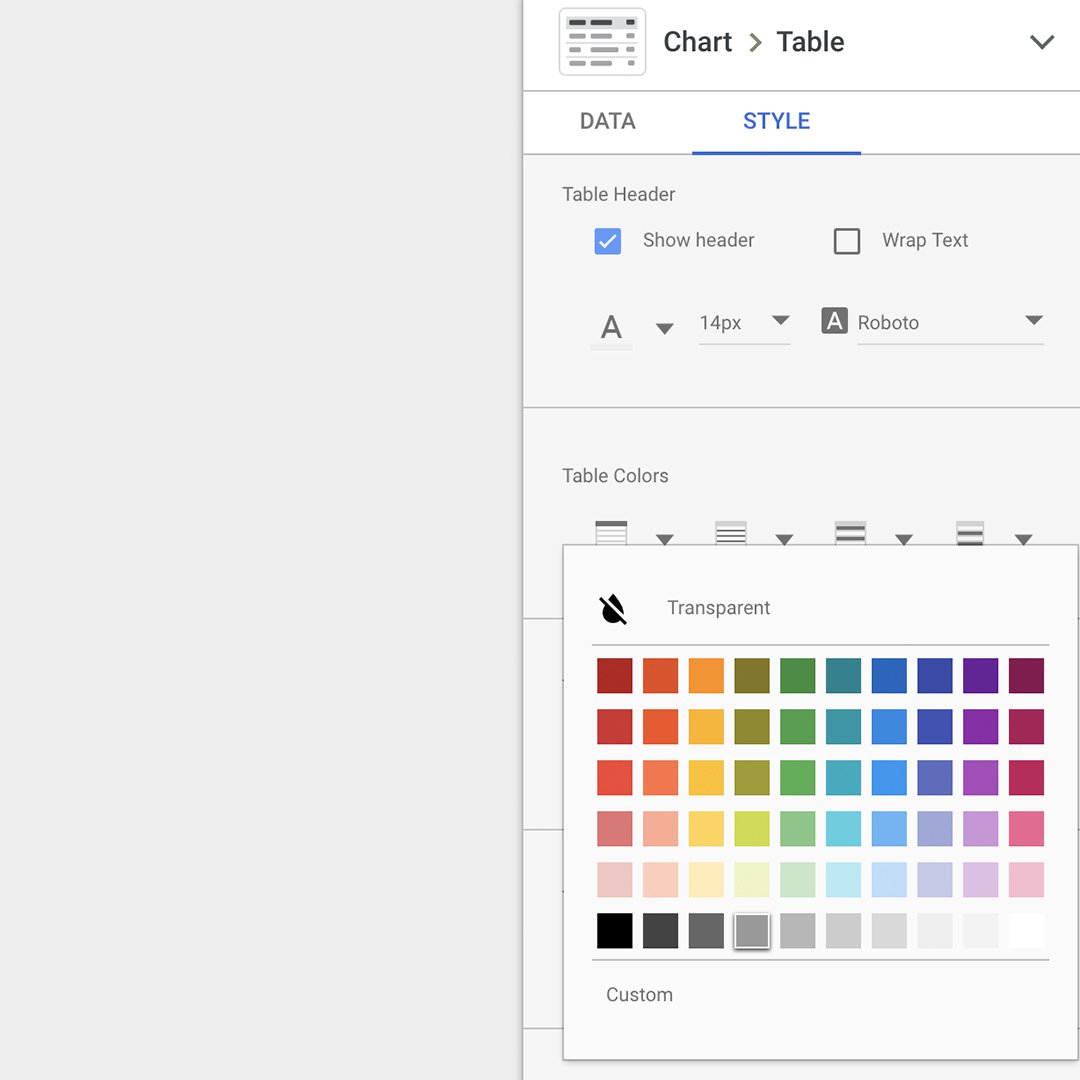Switch to the DATA tab
Screen dimensions: 1080x1080
pyautogui.click(x=608, y=121)
